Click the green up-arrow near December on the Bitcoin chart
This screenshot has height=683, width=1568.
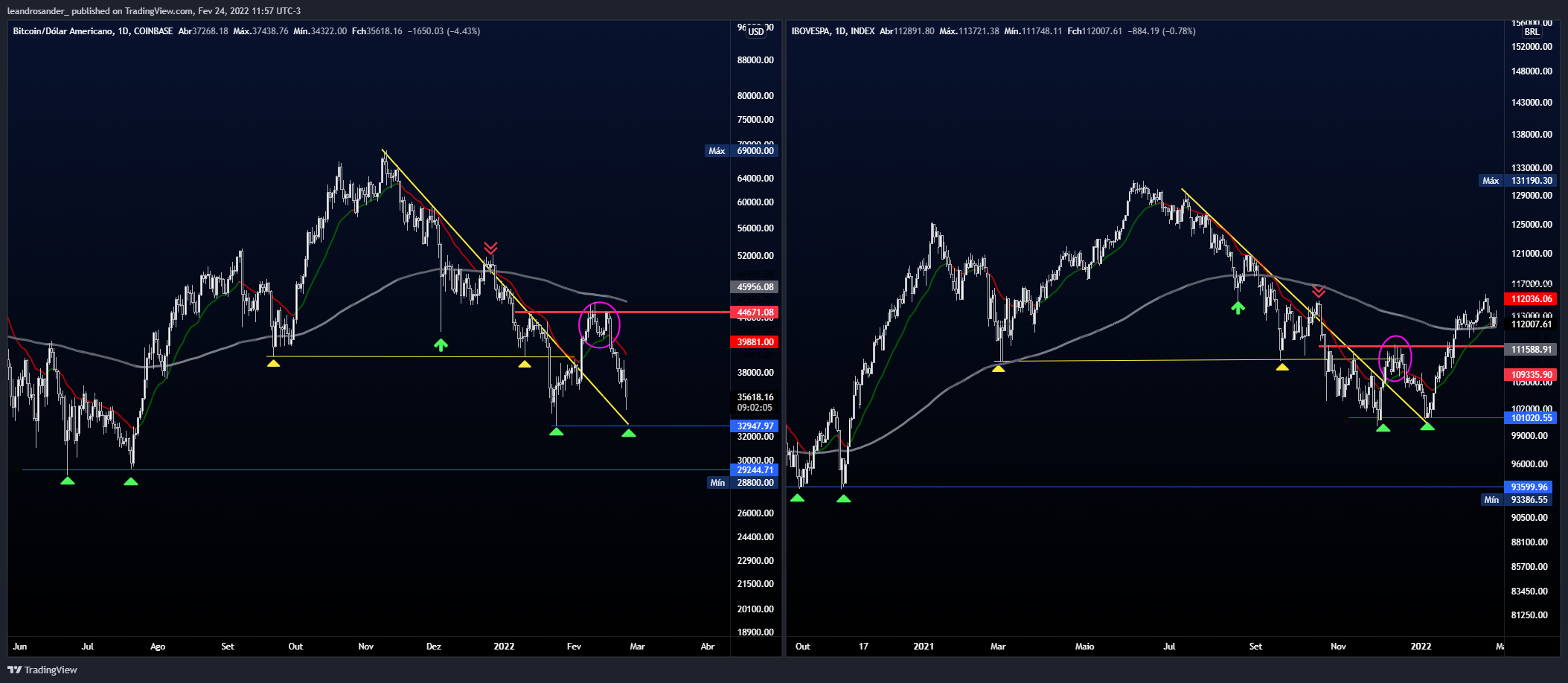click(441, 344)
